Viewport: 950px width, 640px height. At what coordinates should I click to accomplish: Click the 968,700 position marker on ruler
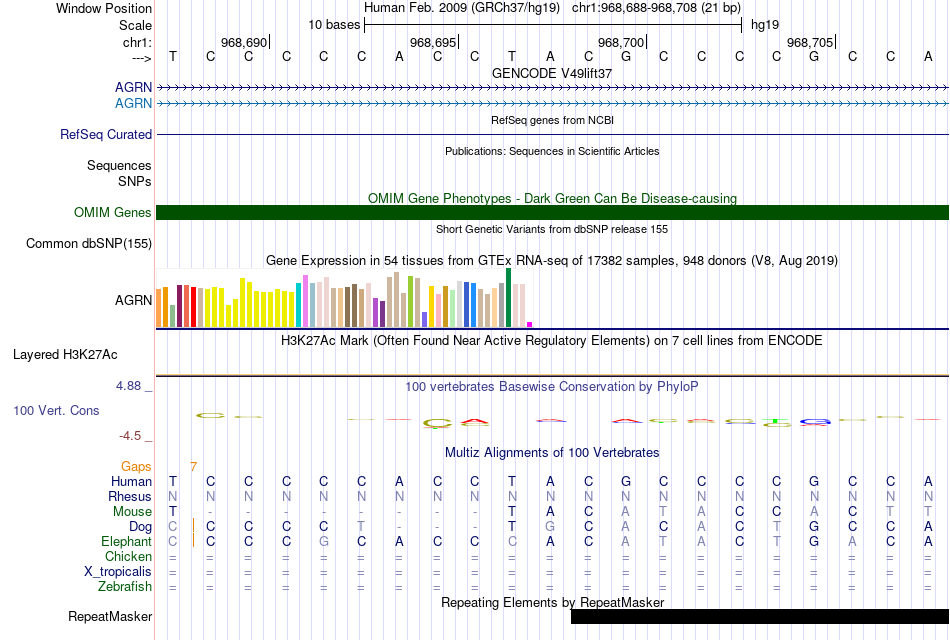[x=621, y=42]
